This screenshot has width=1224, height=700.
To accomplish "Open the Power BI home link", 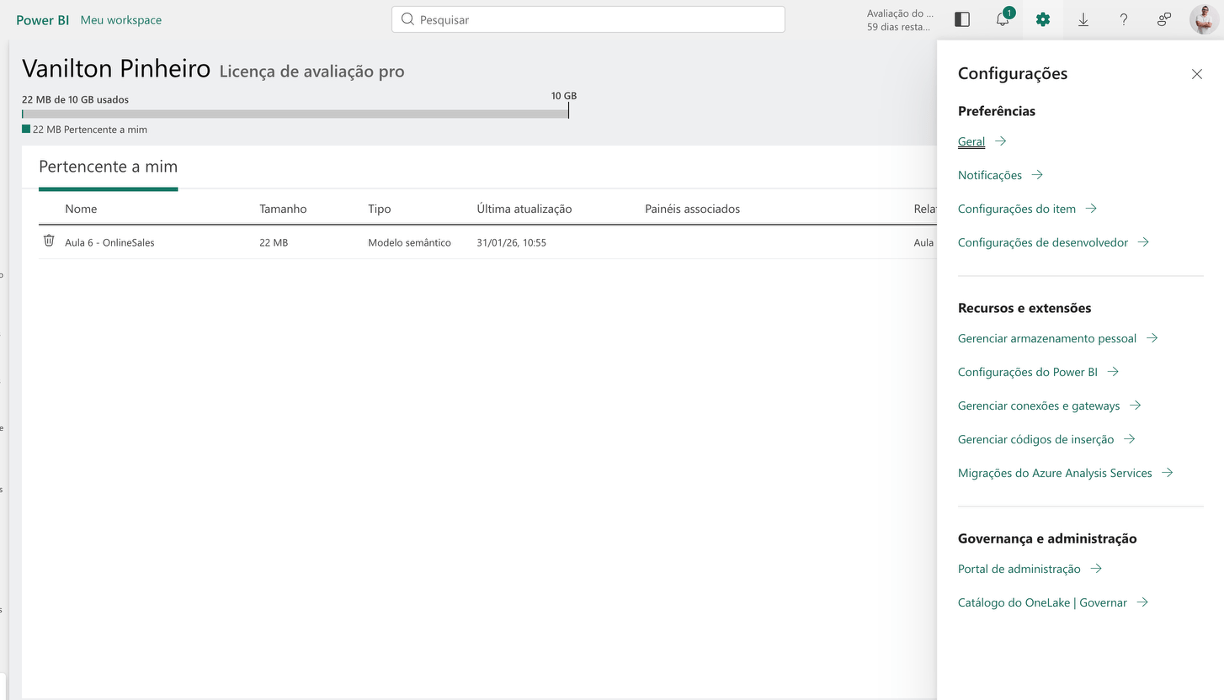I will coord(42,20).
